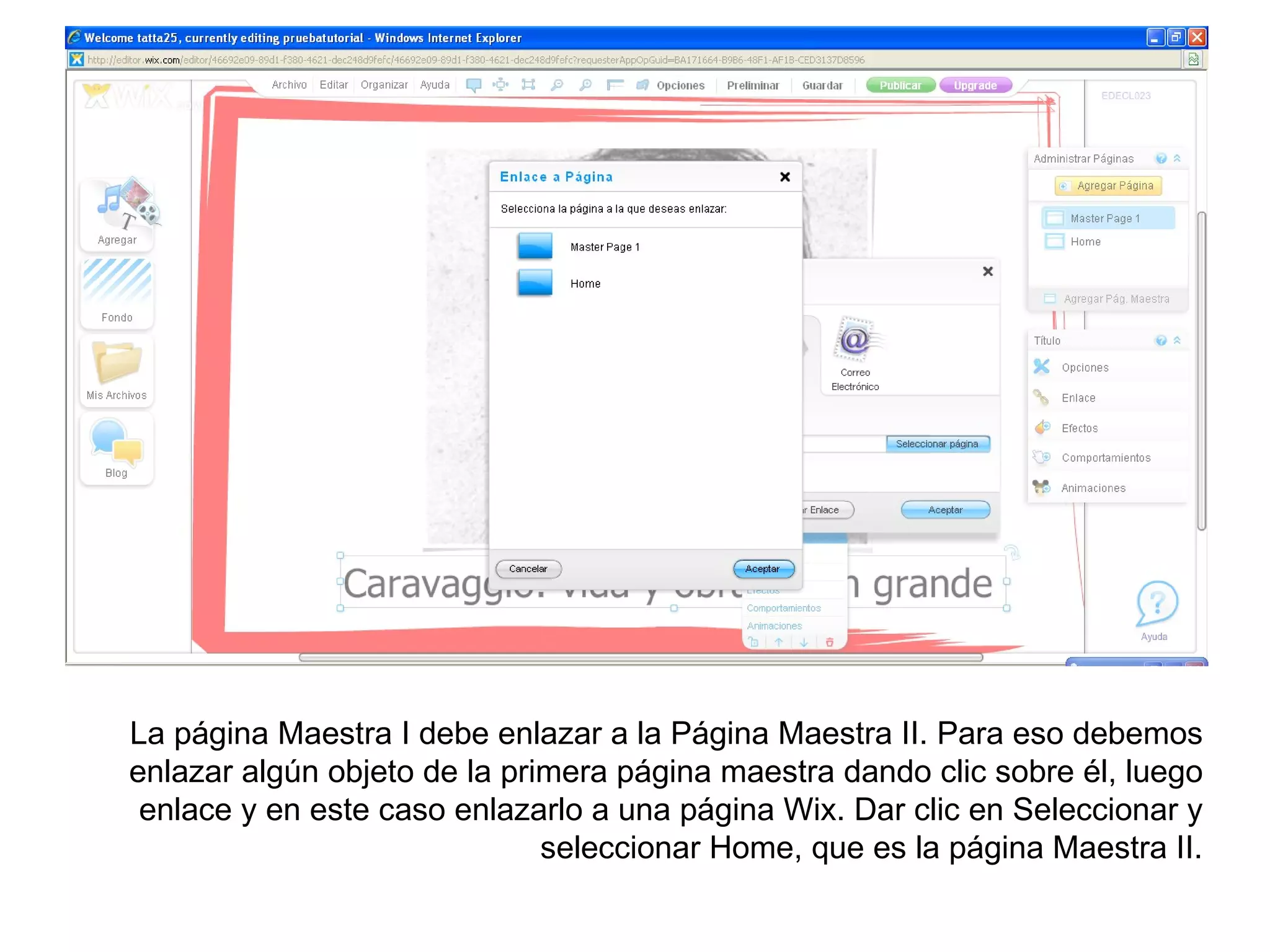
Task: Select Home text in dialog list
Action: tap(585, 283)
